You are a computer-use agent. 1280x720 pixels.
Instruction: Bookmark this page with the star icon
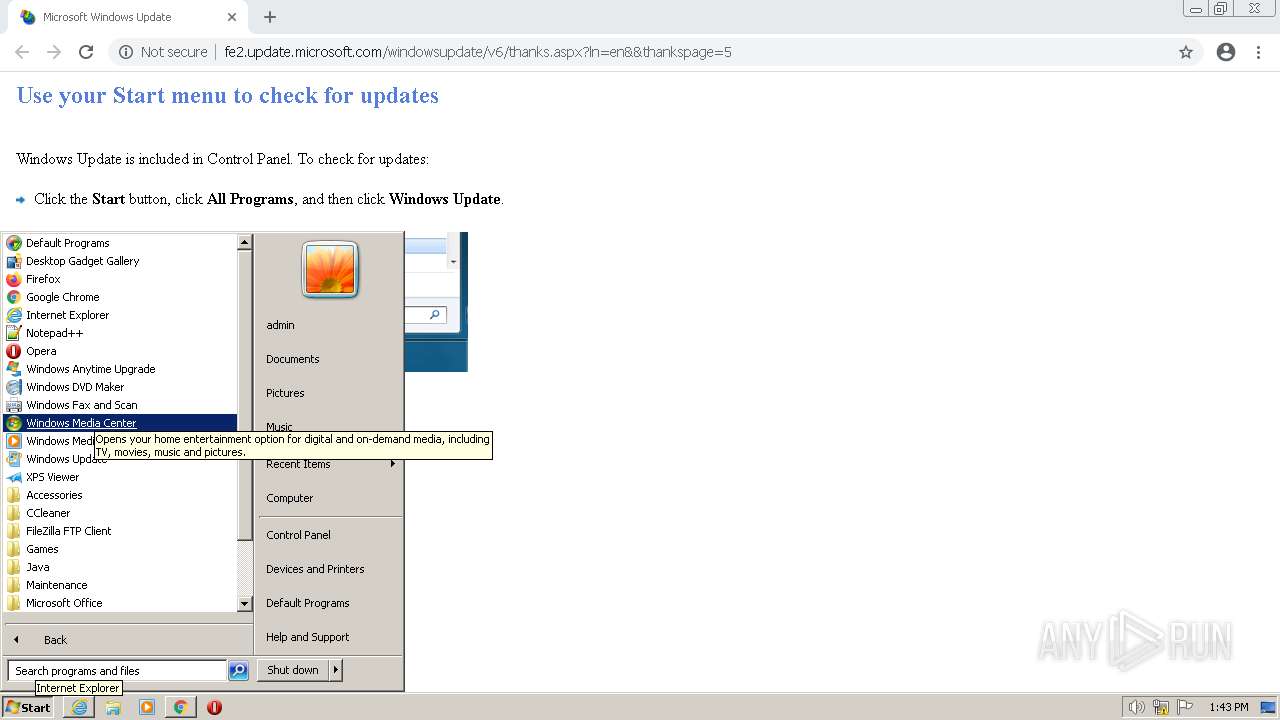(1186, 52)
